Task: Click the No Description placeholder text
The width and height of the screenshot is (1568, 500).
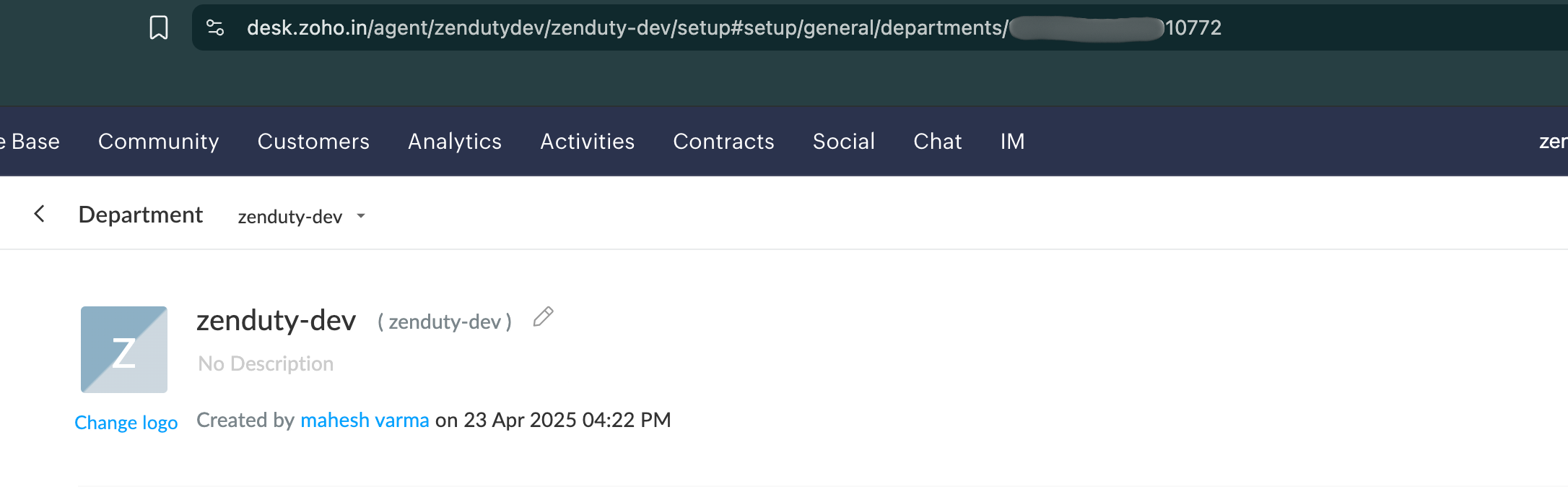Action: (266, 363)
